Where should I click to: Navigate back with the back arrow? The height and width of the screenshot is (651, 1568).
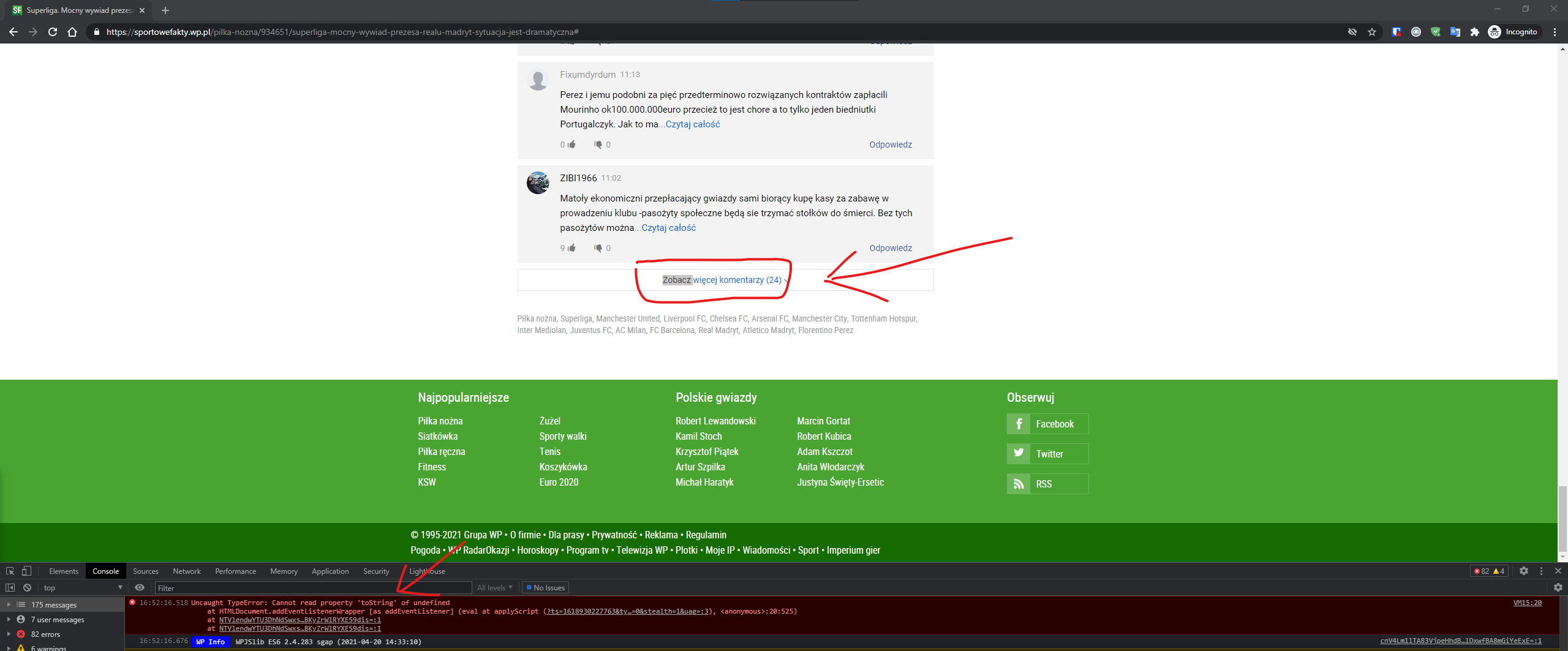click(x=13, y=32)
